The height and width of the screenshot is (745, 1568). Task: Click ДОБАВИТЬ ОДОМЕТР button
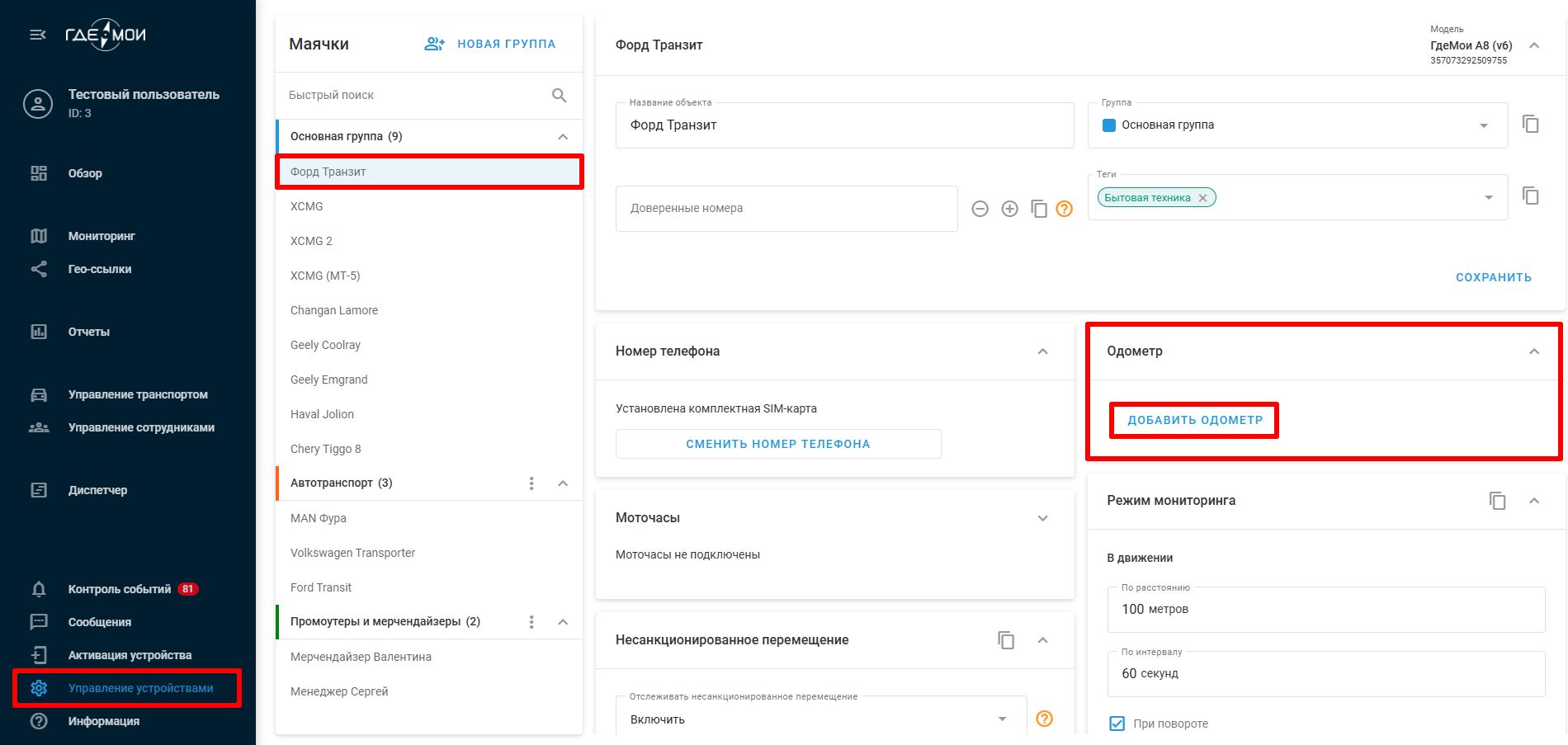1194,420
